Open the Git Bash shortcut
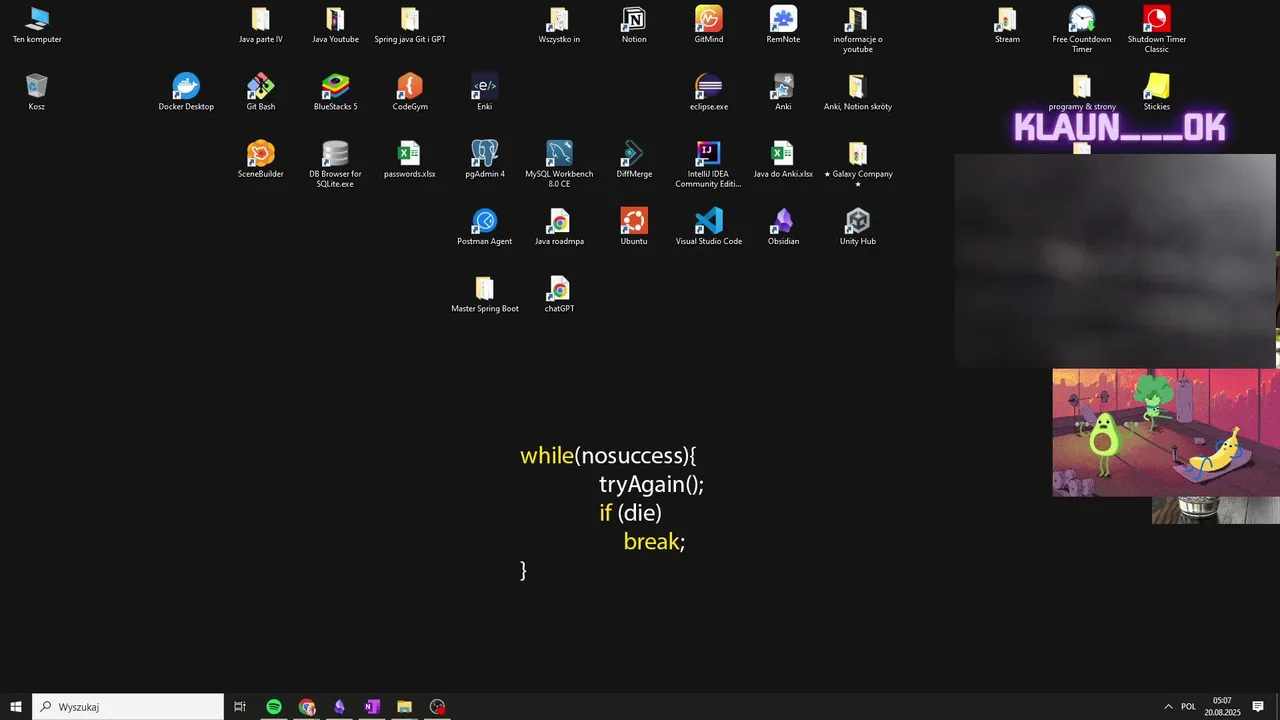Viewport: 1280px width, 720px height. pos(261,92)
